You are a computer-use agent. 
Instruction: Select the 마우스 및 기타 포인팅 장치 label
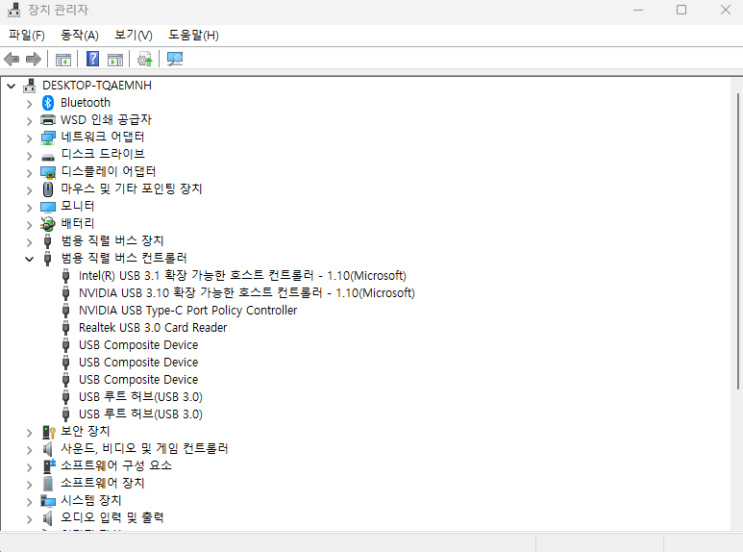pos(131,189)
